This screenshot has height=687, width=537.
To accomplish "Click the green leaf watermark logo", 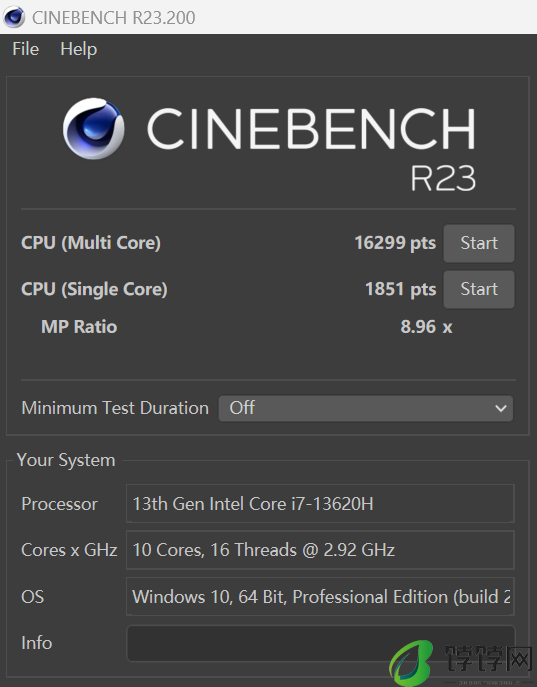I will coord(411,662).
